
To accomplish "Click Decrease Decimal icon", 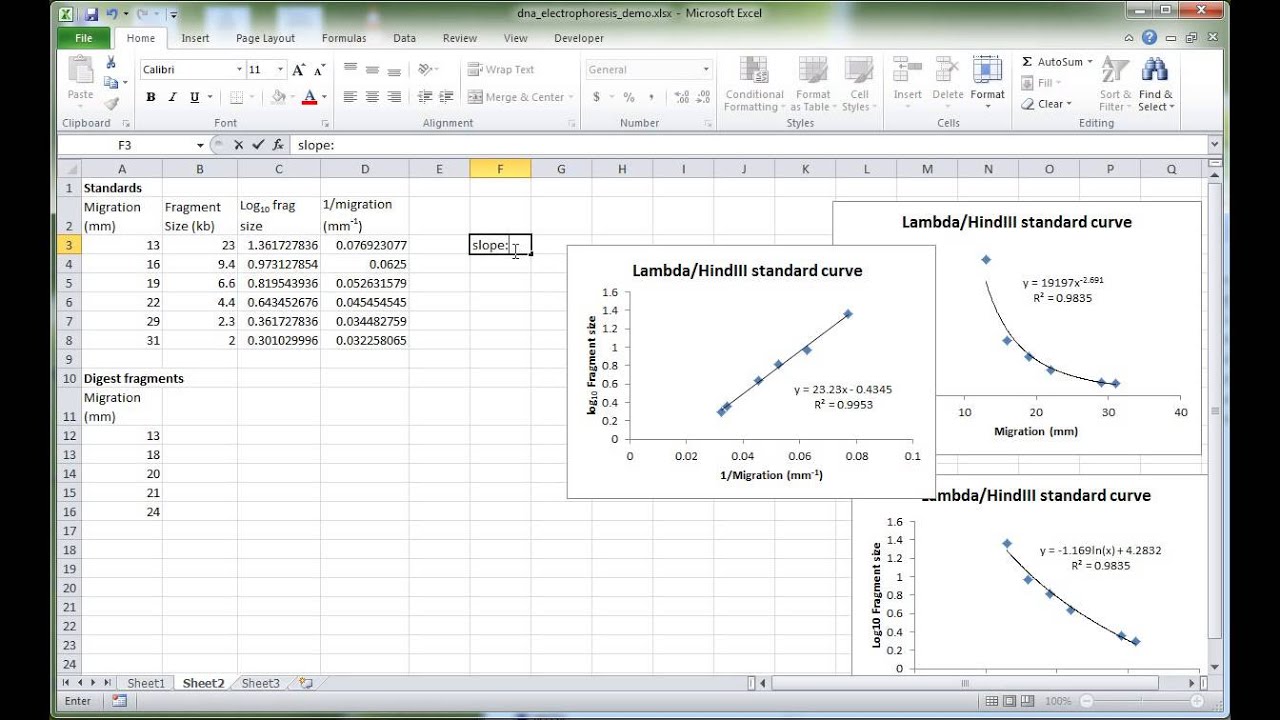I will pos(704,97).
